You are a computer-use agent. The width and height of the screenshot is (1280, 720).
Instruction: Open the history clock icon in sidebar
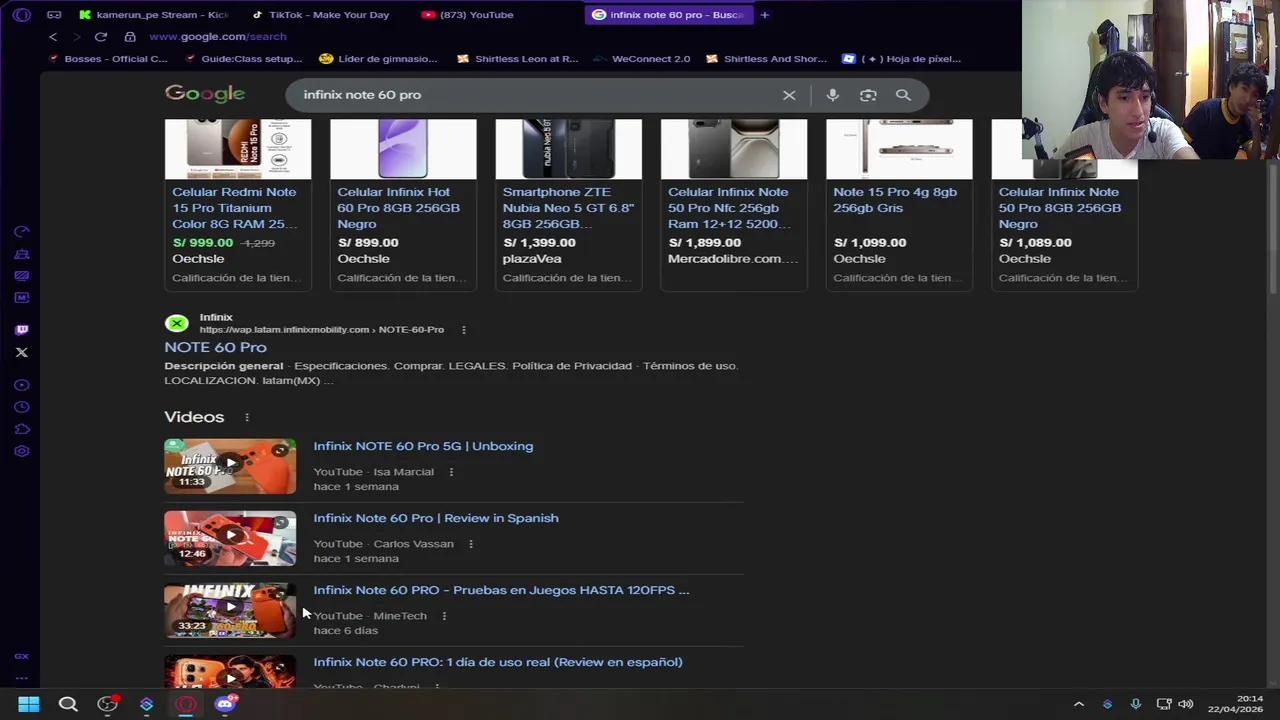(22, 407)
